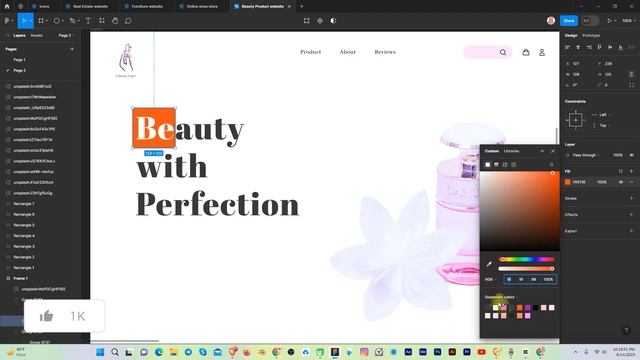Select solid fill type in color picker
The height and width of the screenshot is (360, 640).
487,164
